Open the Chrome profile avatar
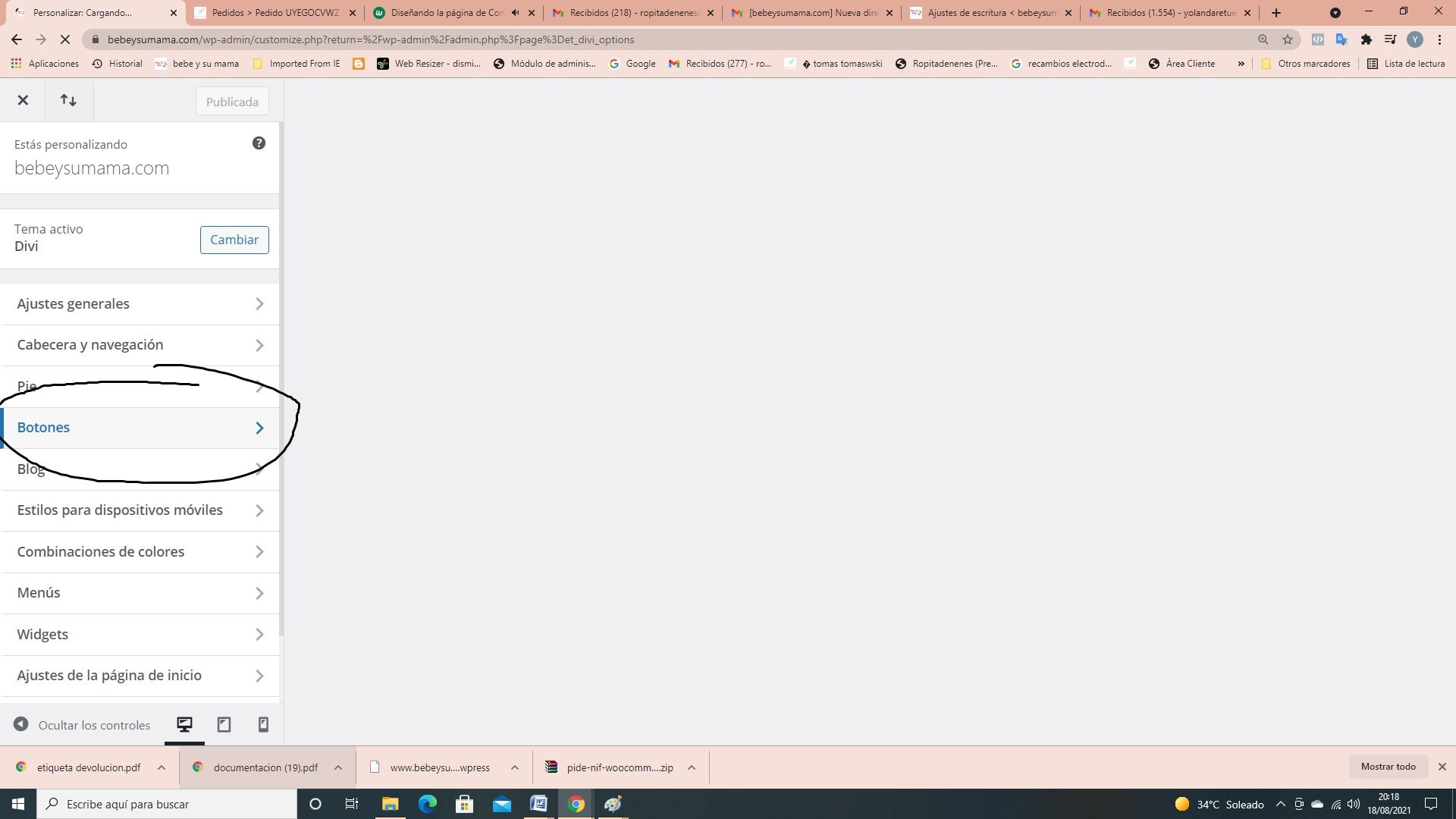1456x819 pixels. coord(1415,39)
